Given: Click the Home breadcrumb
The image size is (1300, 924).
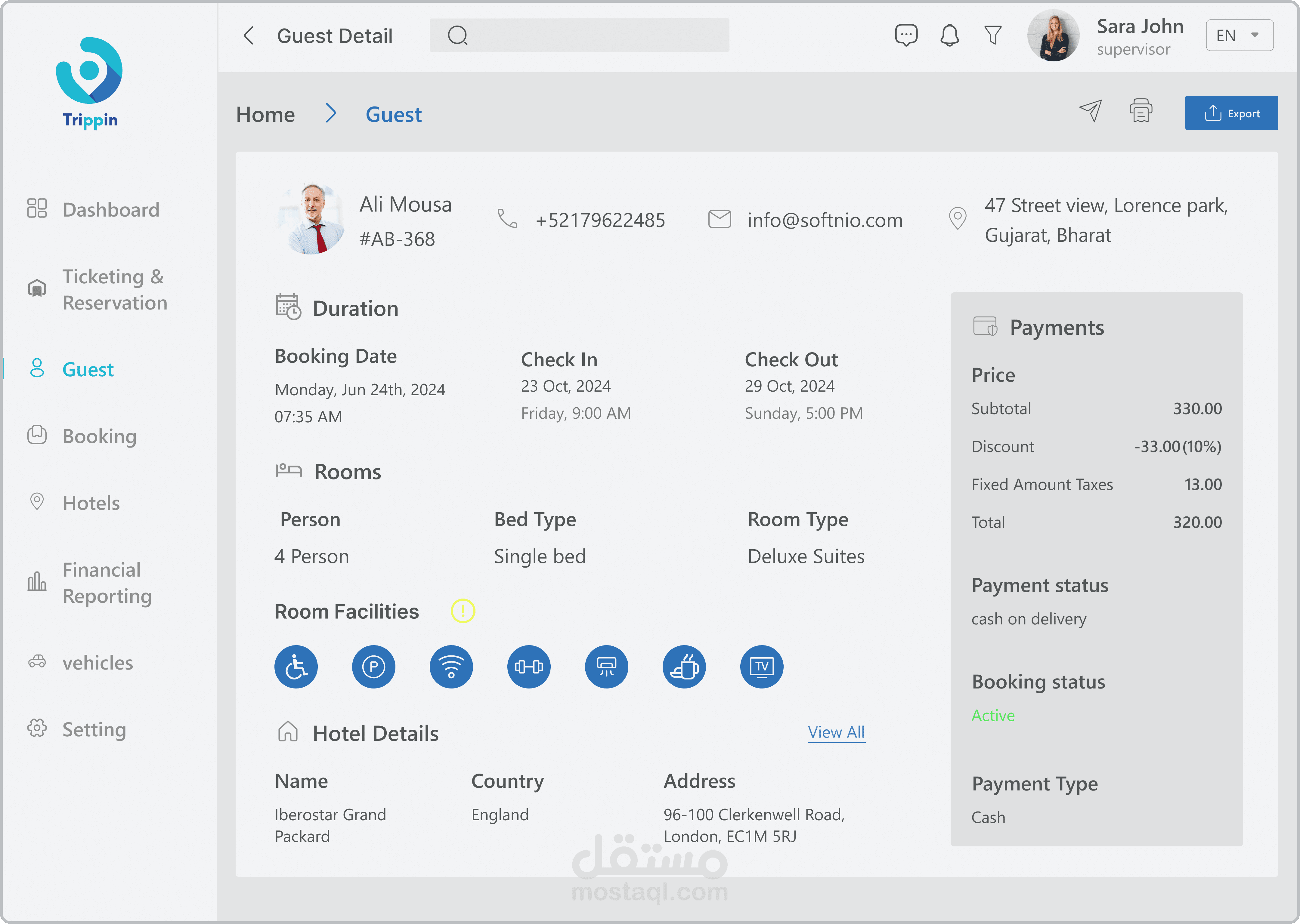Looking at the screenshot, I should click(265, 114).
